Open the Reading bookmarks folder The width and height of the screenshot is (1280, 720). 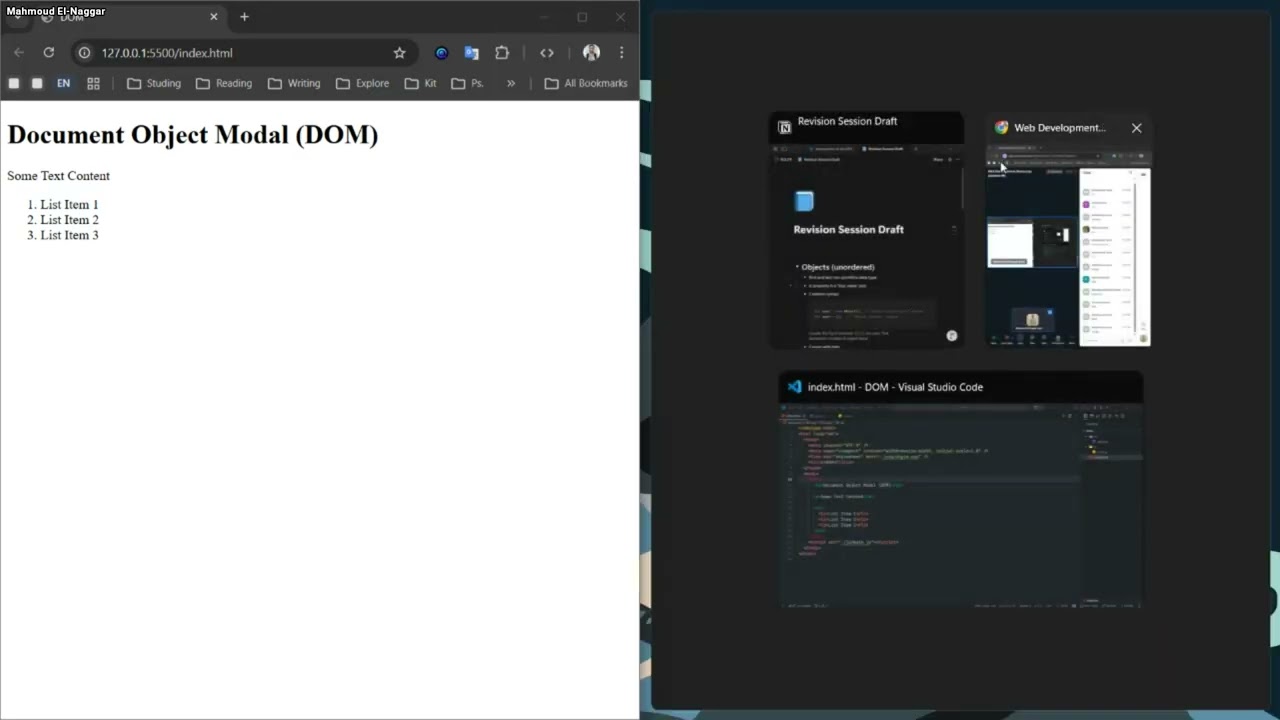click(x=224, y=83)
